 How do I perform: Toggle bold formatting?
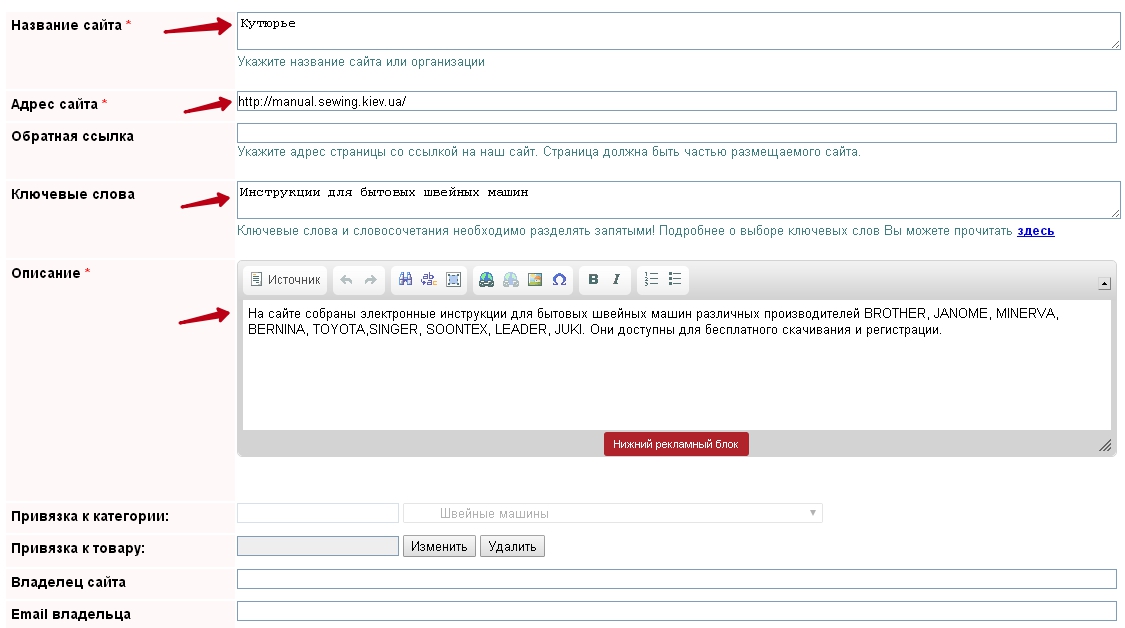593,280
